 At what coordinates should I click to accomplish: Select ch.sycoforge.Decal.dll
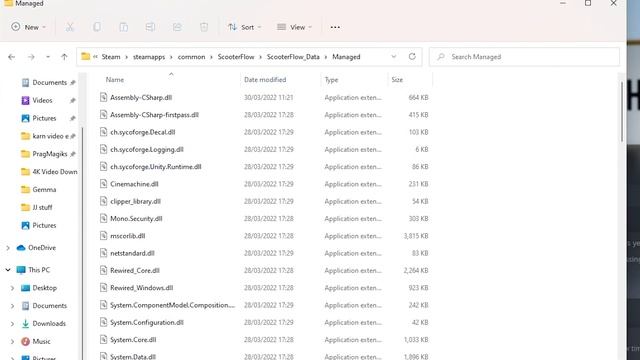pos(142,132)
